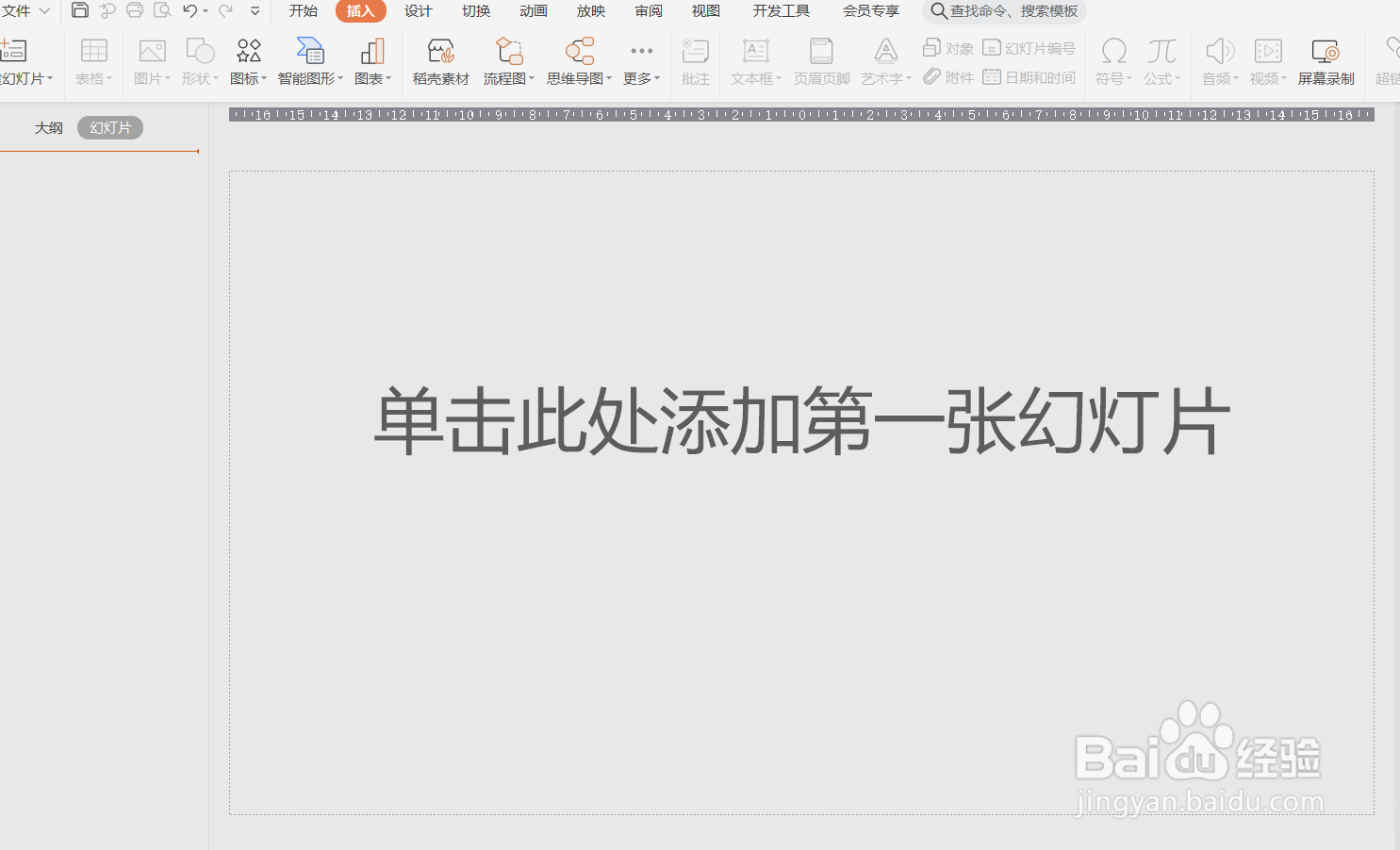Image resolution: width=1400 pixels, height=850 pixels.
Task: Click the 视频 video icon
Action: tap(1268, 51)
